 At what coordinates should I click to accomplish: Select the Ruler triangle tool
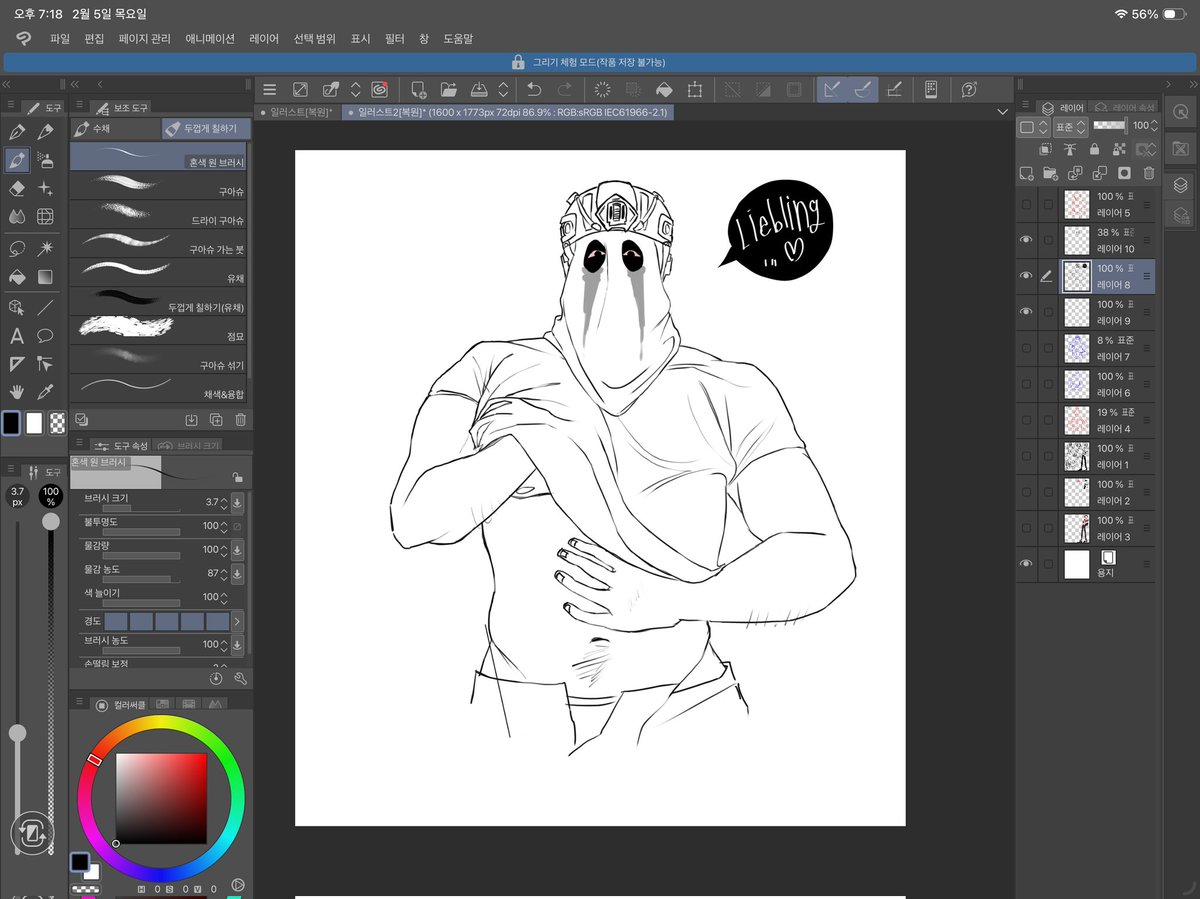(x=17, y=364)
